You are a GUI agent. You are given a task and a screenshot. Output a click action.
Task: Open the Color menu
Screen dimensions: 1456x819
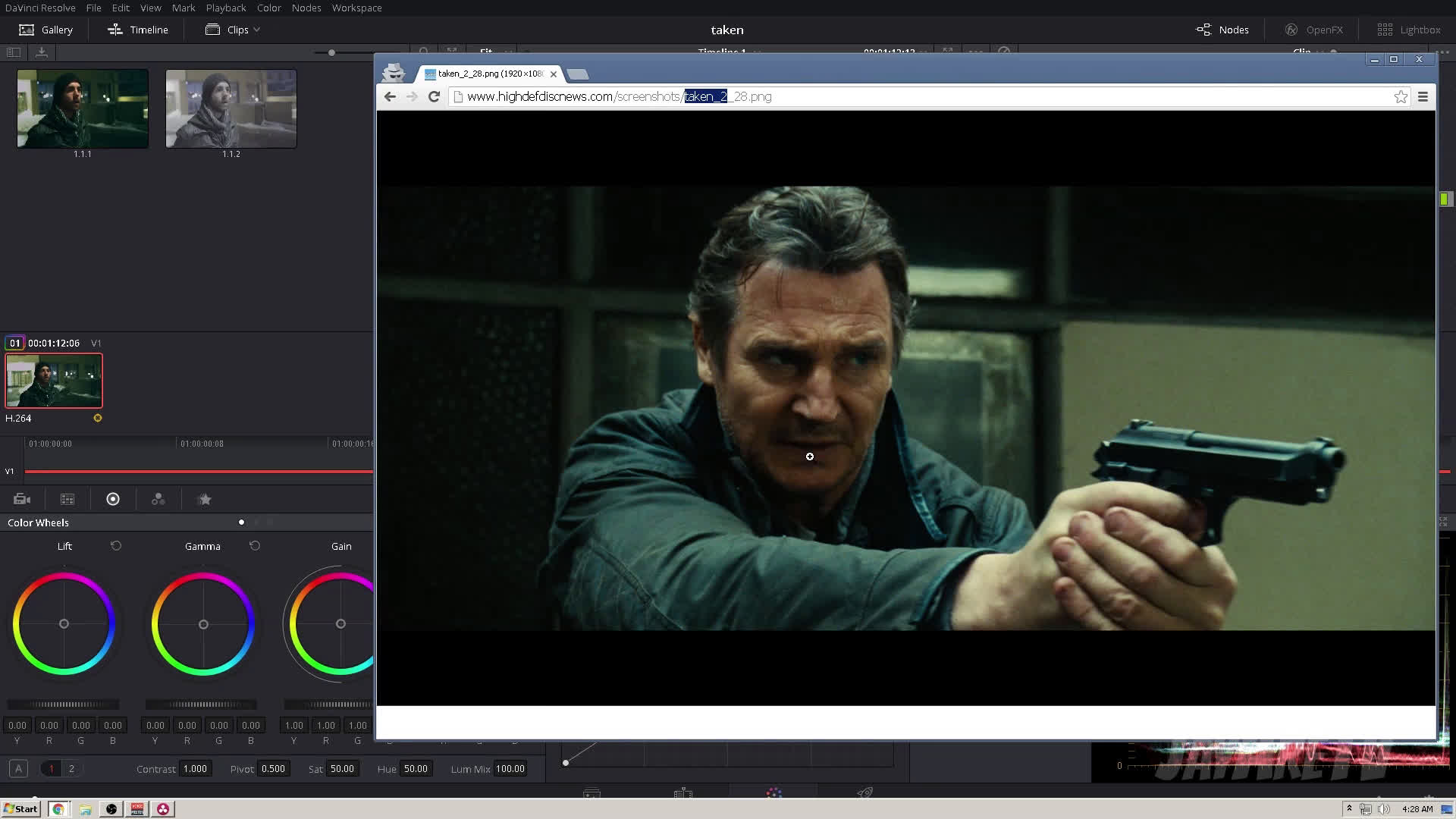tap(268, 8)
